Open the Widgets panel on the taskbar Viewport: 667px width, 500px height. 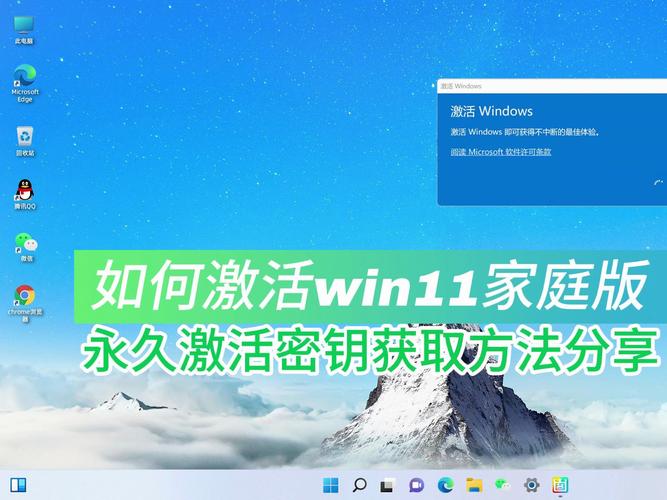[x=18, y=485]
